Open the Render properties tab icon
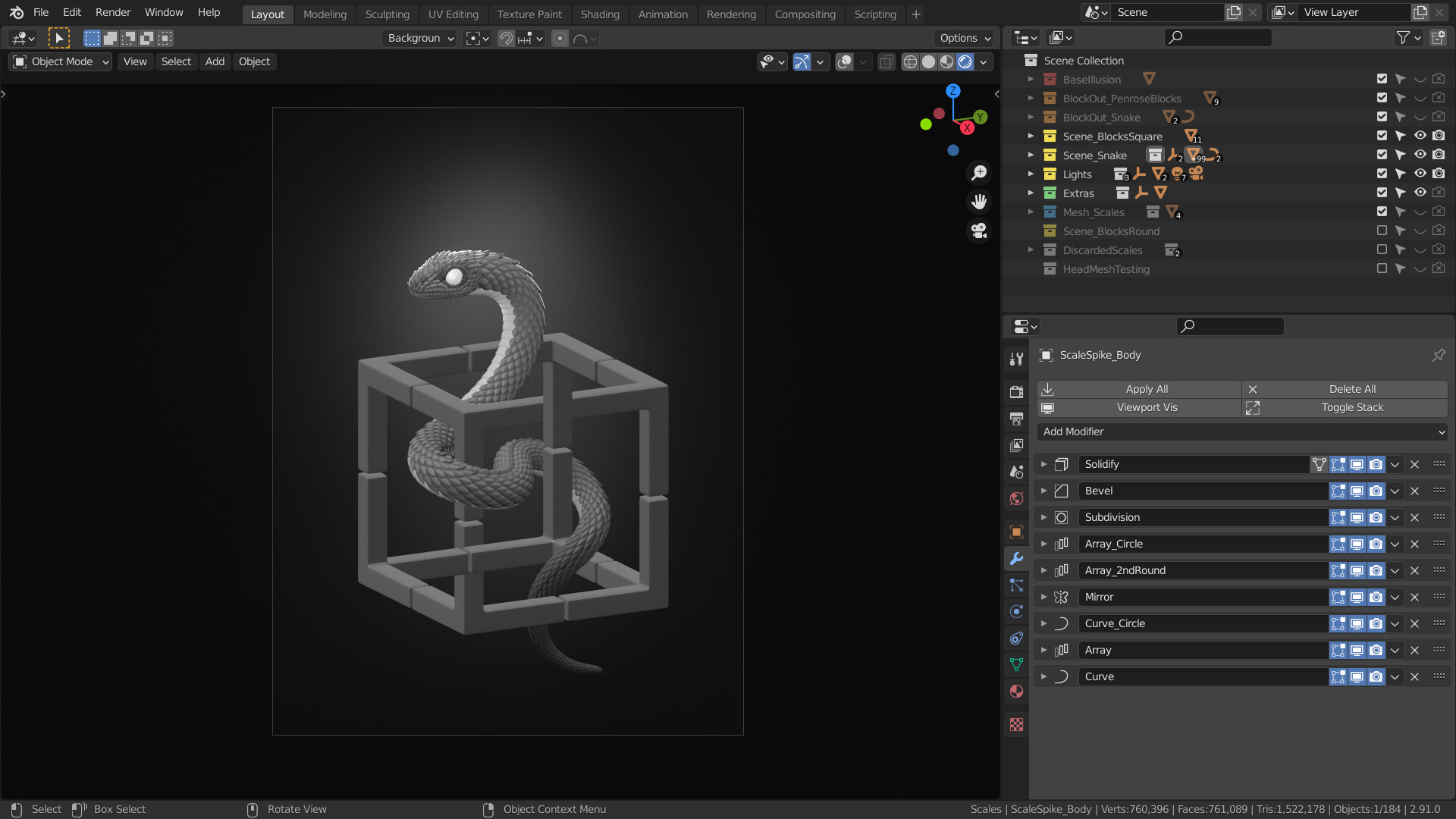The image size is (1456, 819). 1016,392
